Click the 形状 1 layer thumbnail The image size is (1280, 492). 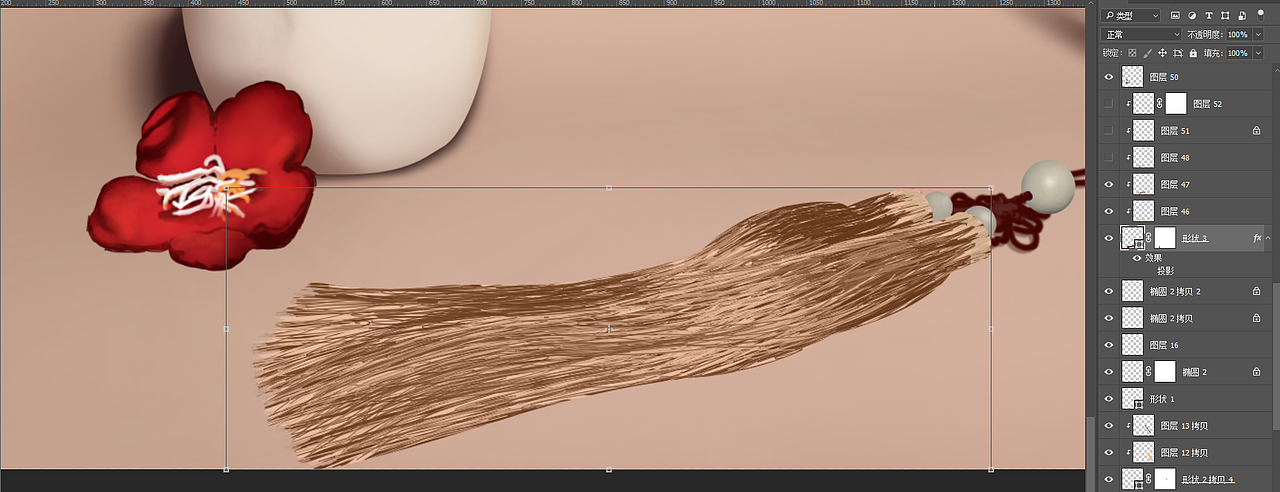[x=1132, y=399]
